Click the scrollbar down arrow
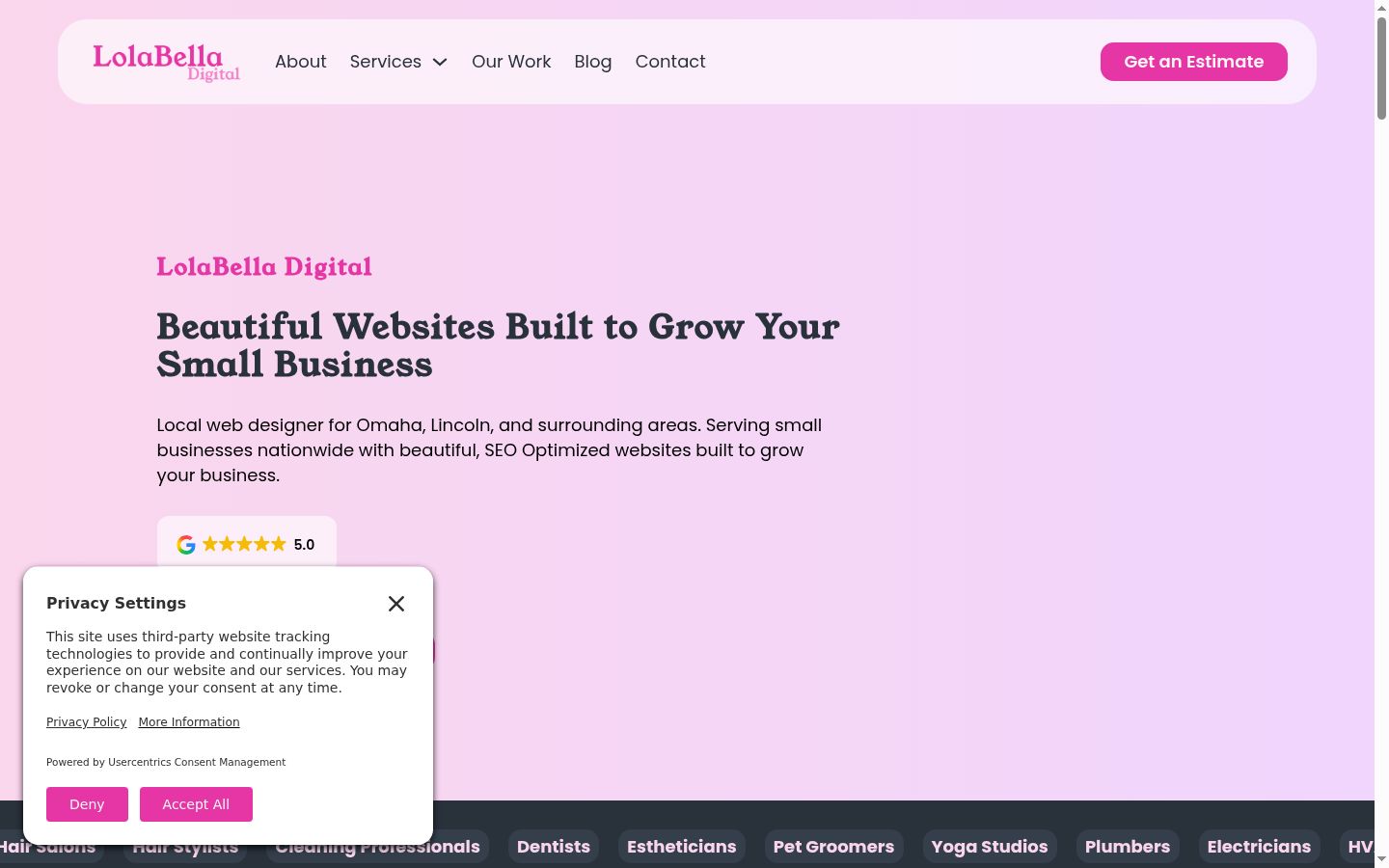The height and width of the screenshot is (868, 1389). click(1381, 859)
